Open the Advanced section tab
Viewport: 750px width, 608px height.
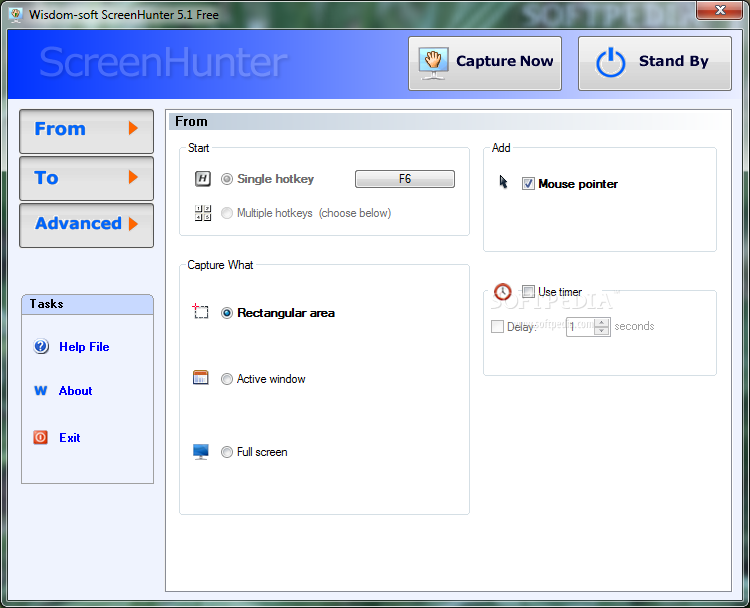tap(86, 225)
